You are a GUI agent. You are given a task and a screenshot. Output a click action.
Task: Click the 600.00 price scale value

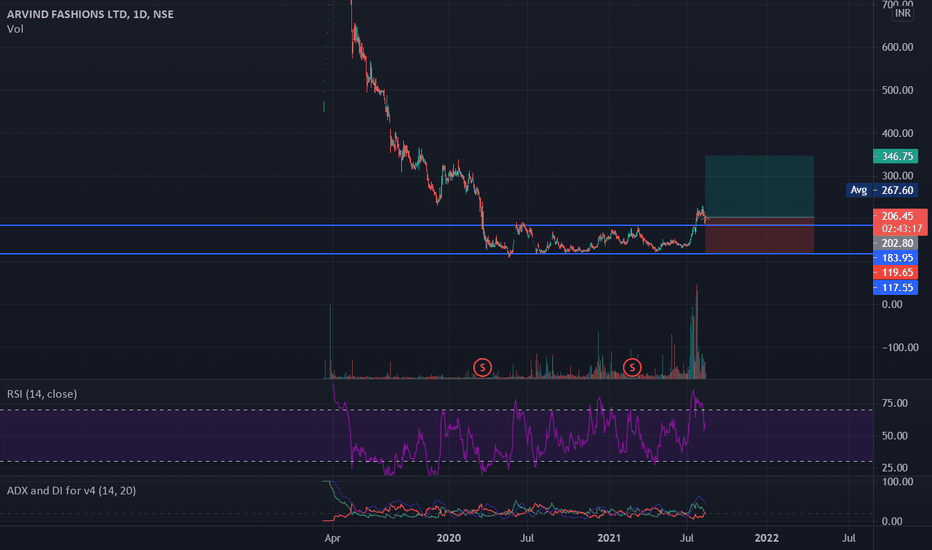tap(897, 47)
